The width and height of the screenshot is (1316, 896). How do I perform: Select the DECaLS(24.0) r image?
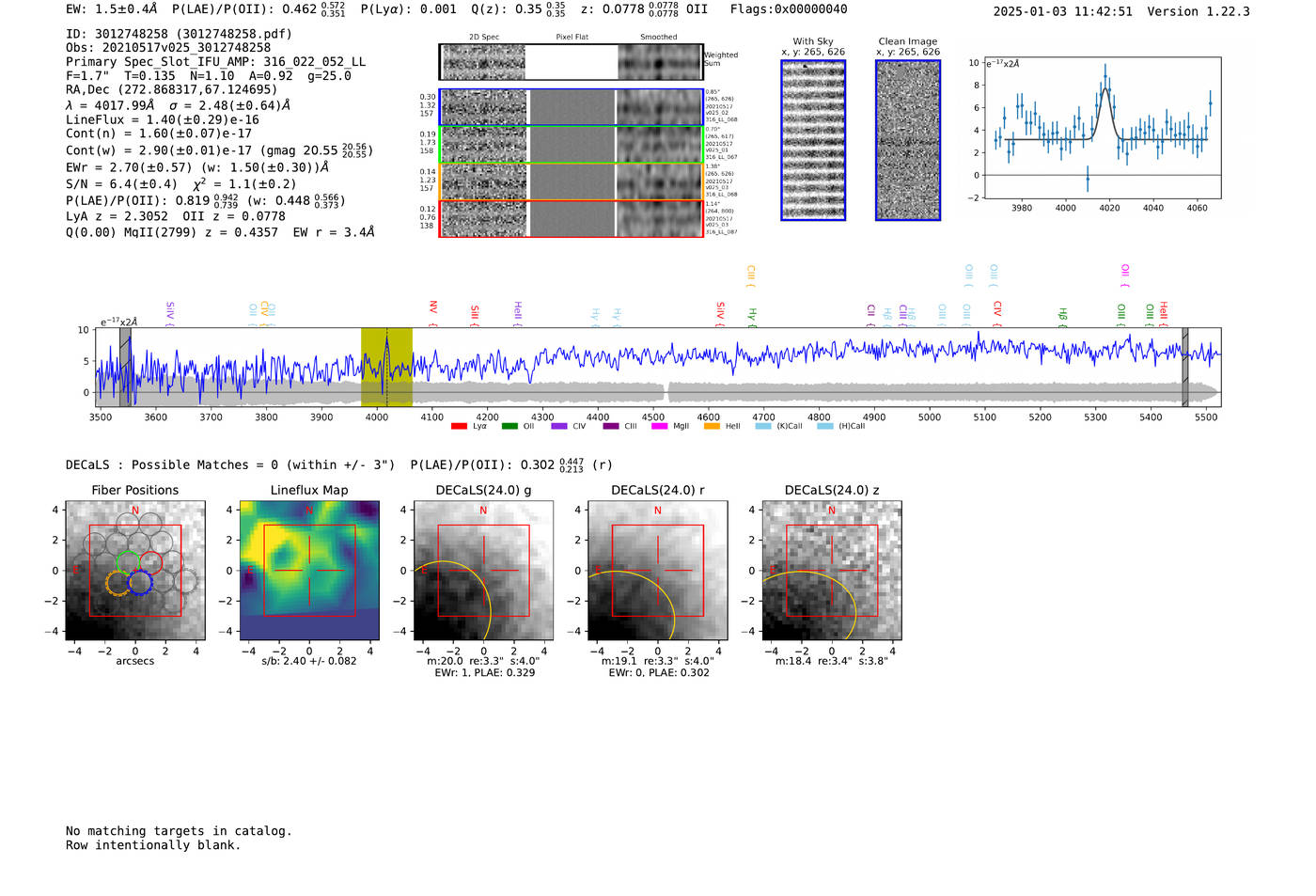657,571
